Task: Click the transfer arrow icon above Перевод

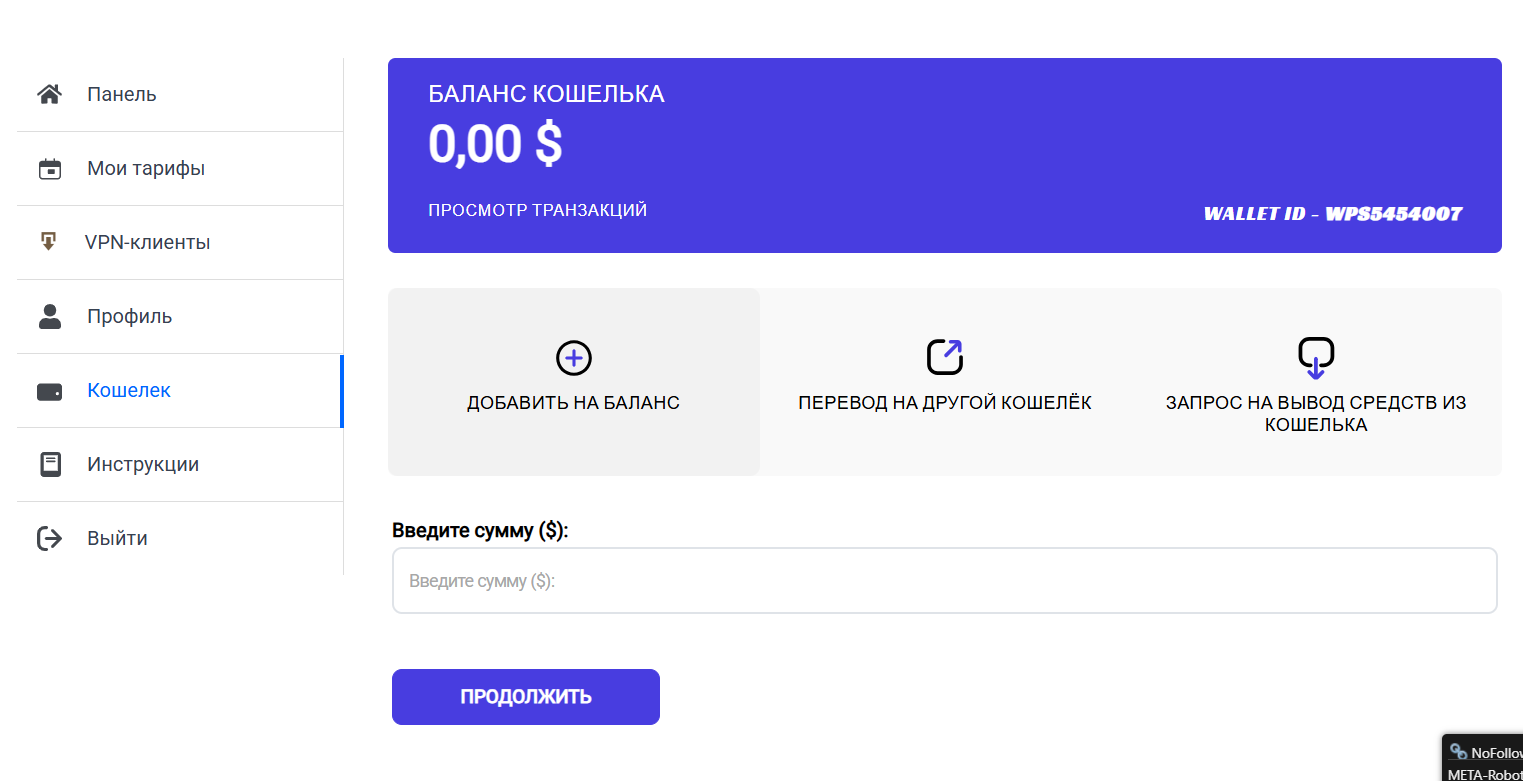Action: (945, 357)
